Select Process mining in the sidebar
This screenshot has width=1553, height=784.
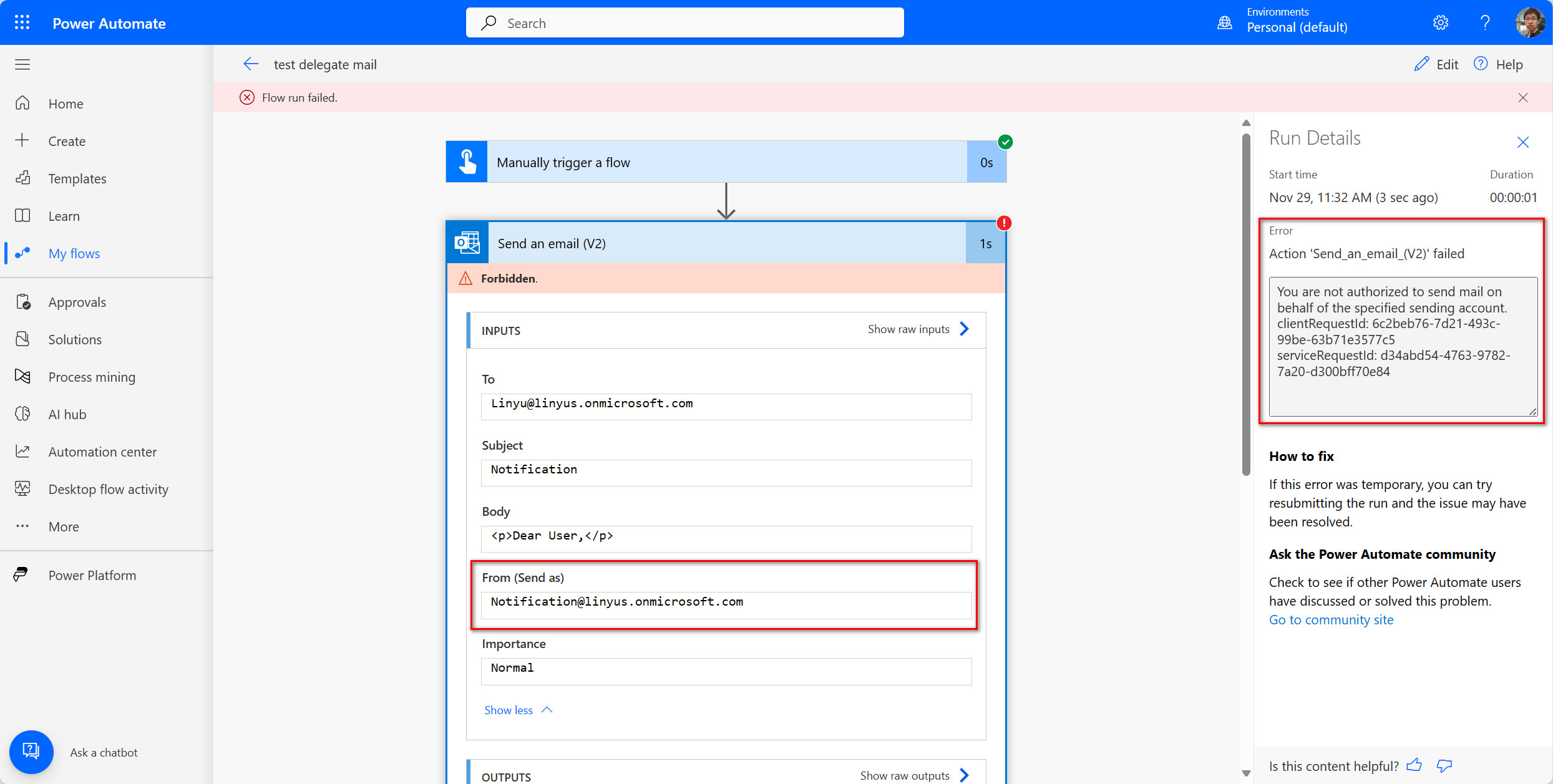92,377
